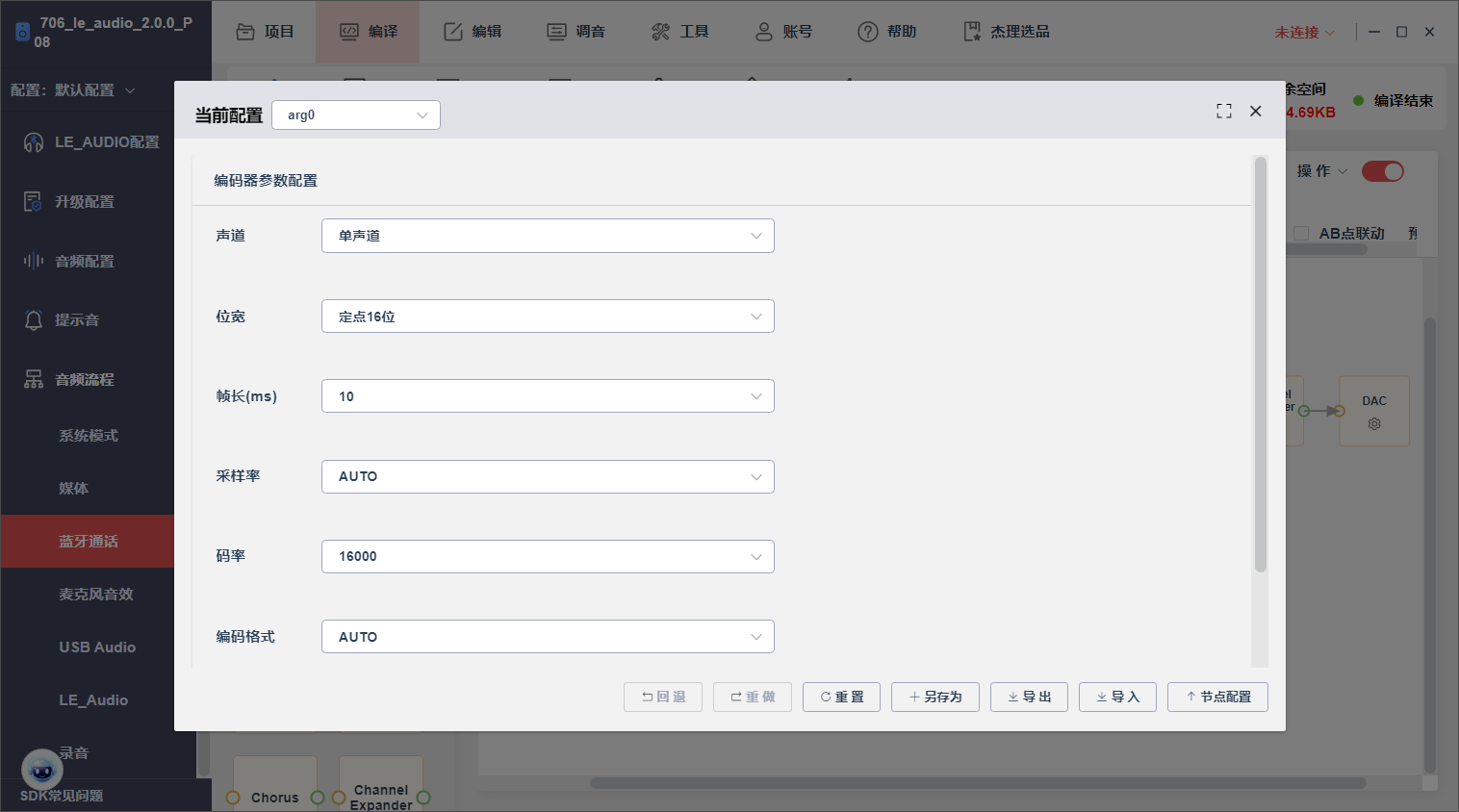Expand the 帧长(ms) dropdown
This screenshot has height=812, width=1459.
point(548,396)
